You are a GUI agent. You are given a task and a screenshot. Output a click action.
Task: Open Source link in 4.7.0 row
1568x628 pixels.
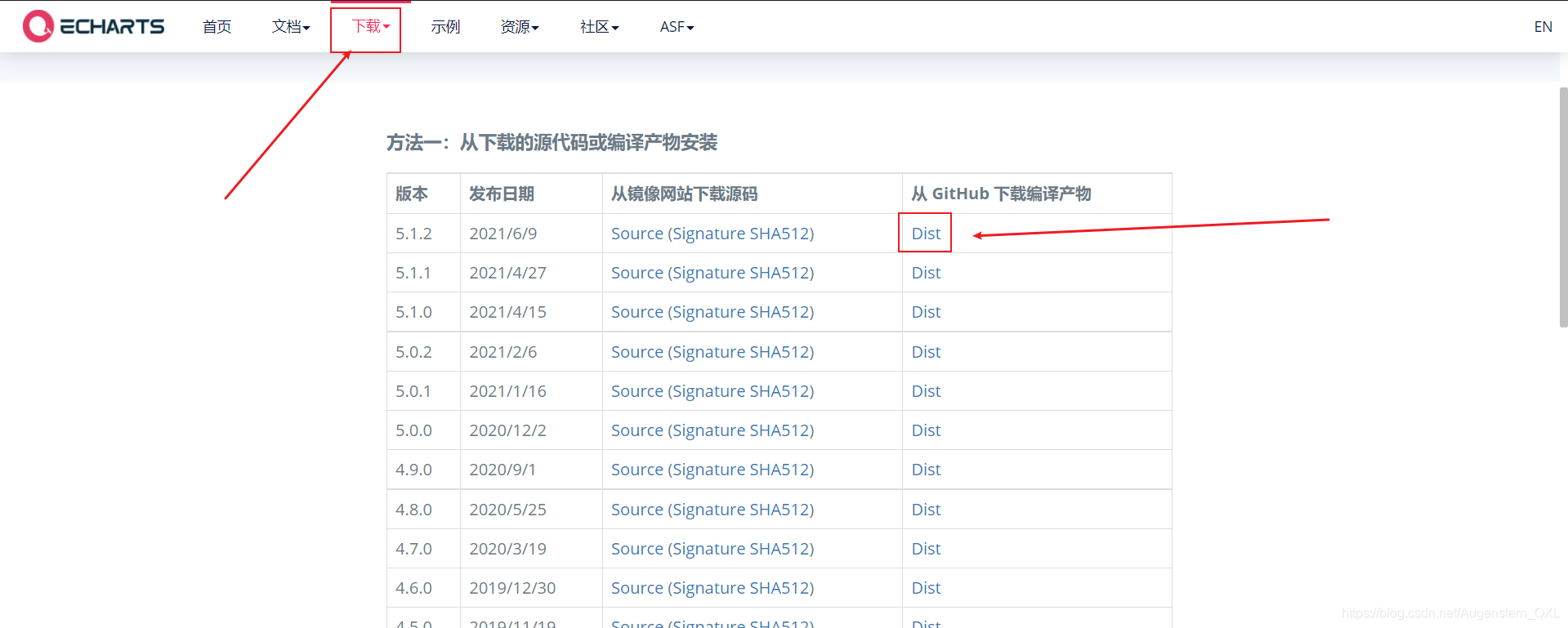637,549
